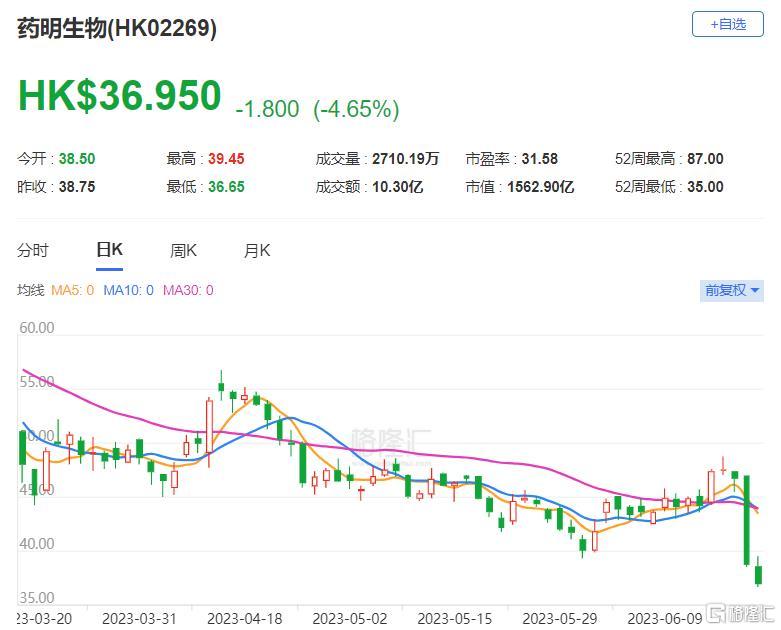Click the 均线 moving average label

click(31, 290)
